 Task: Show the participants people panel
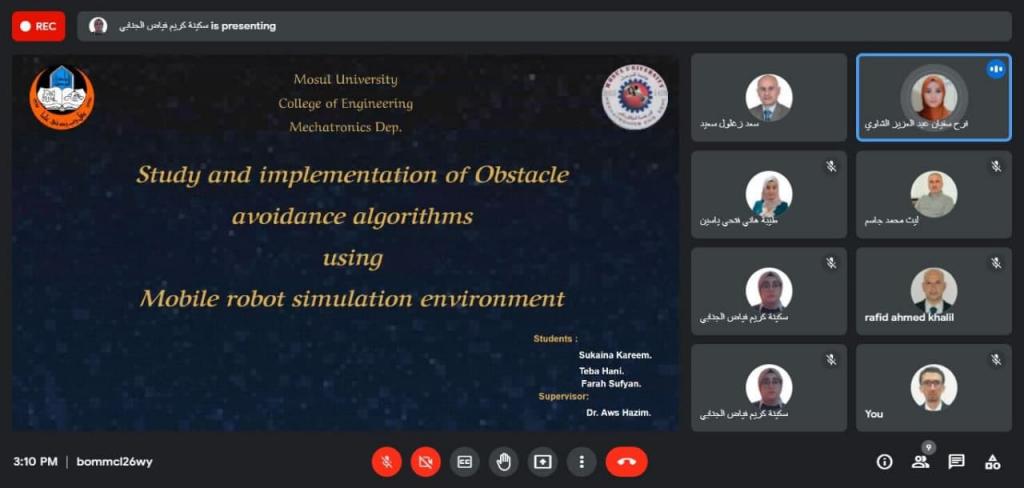pos(920,461)
